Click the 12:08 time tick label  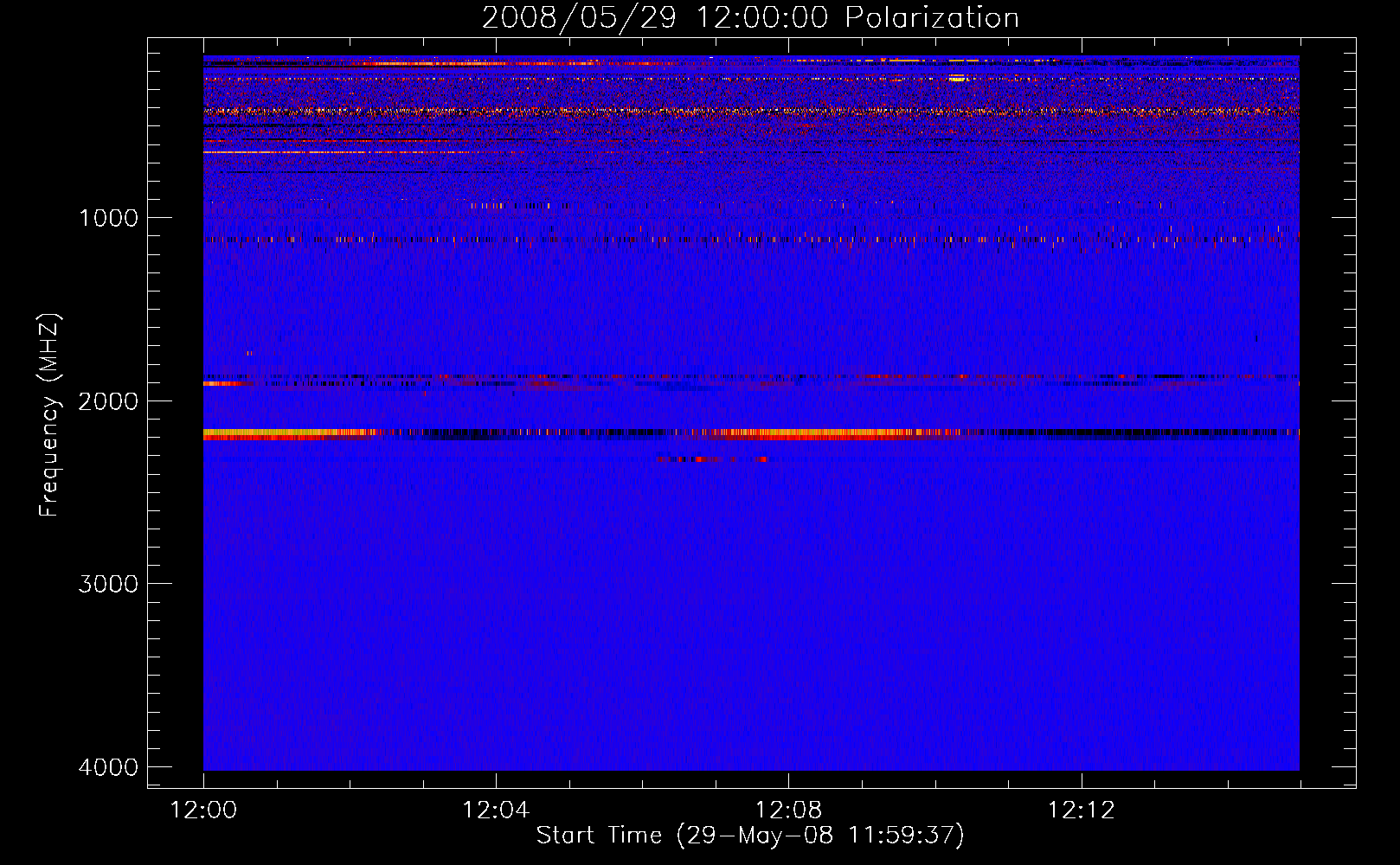(788, 811)
